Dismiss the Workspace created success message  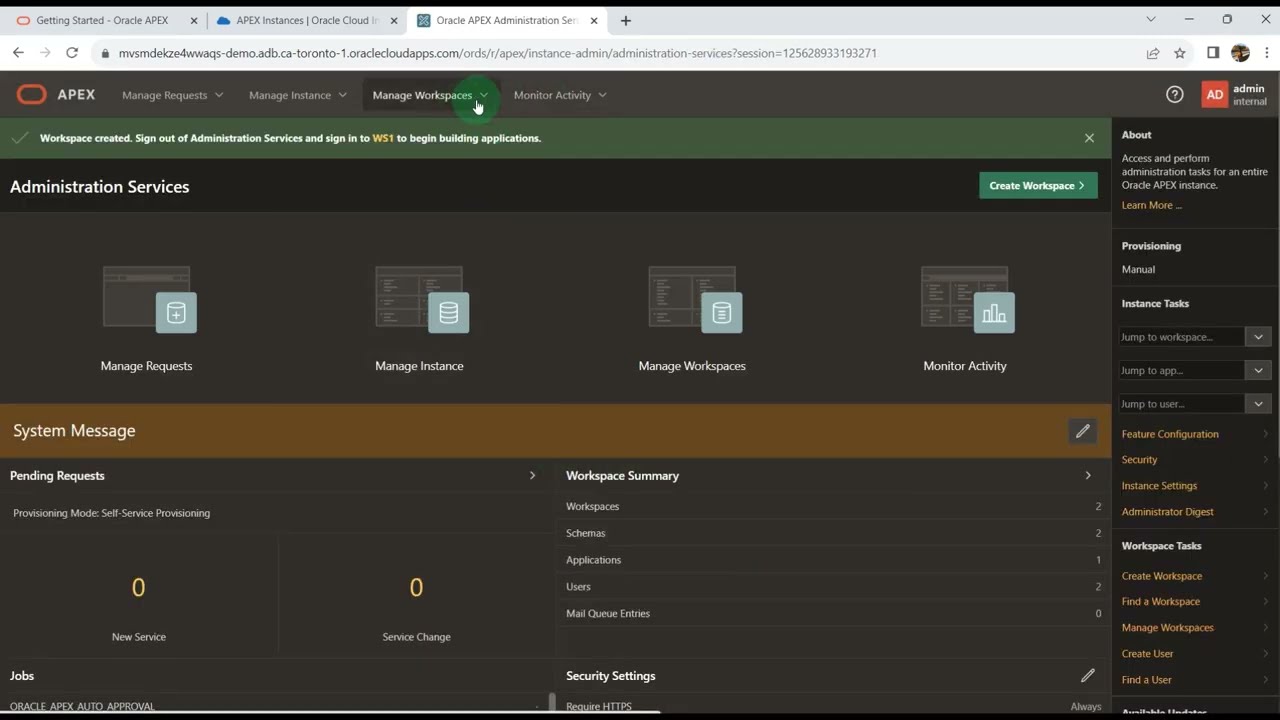click(1089, 138)
